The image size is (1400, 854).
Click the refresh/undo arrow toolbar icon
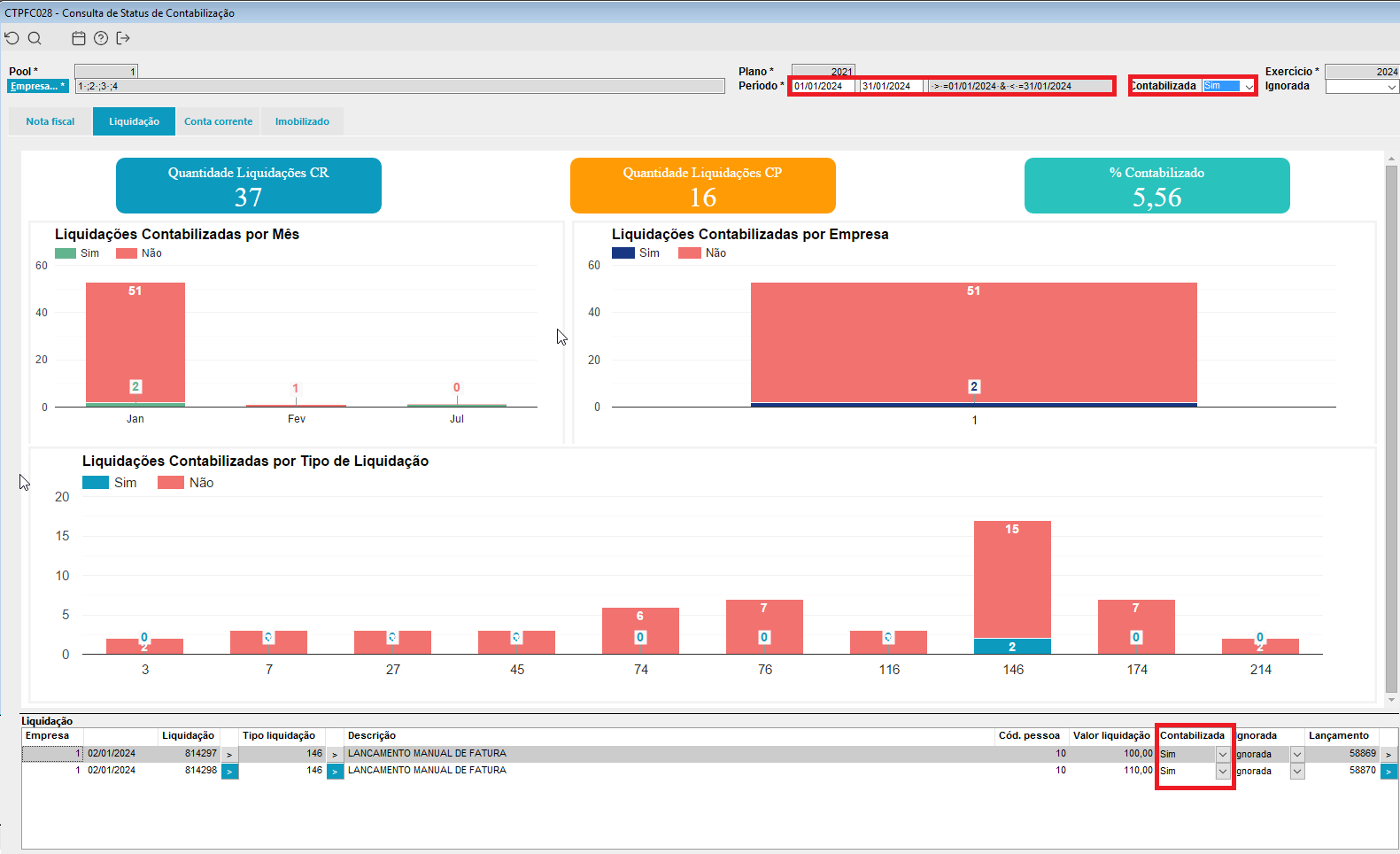[12, 38]
